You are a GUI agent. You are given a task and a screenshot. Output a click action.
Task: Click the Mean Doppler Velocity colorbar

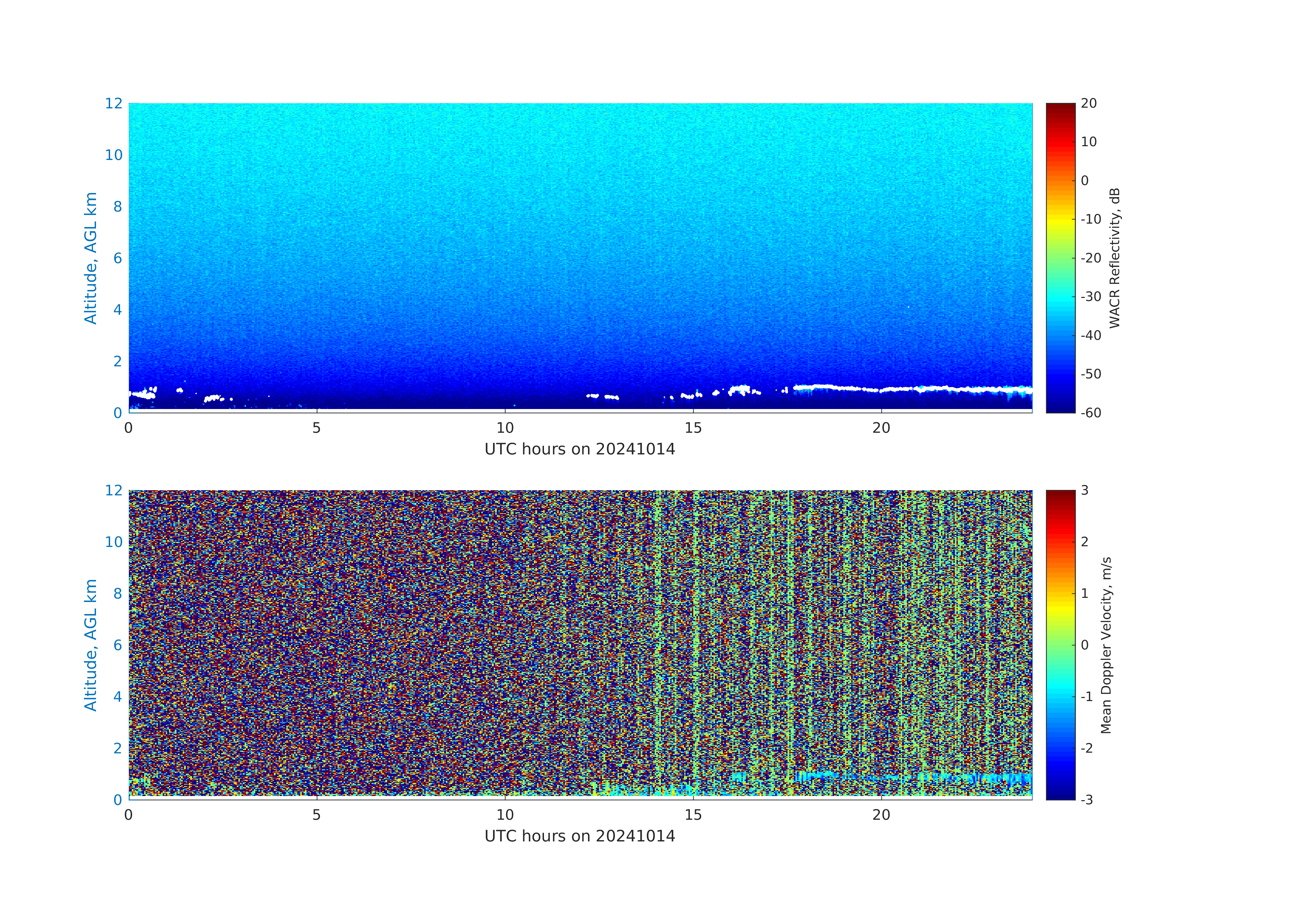click(1060, 644)
